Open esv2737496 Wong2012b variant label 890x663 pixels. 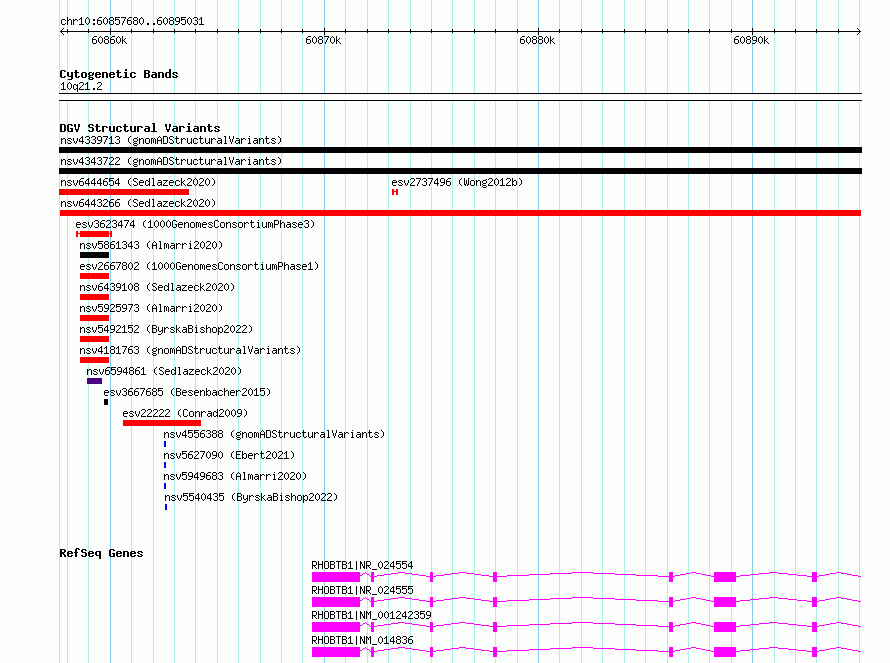coord(457,182)
